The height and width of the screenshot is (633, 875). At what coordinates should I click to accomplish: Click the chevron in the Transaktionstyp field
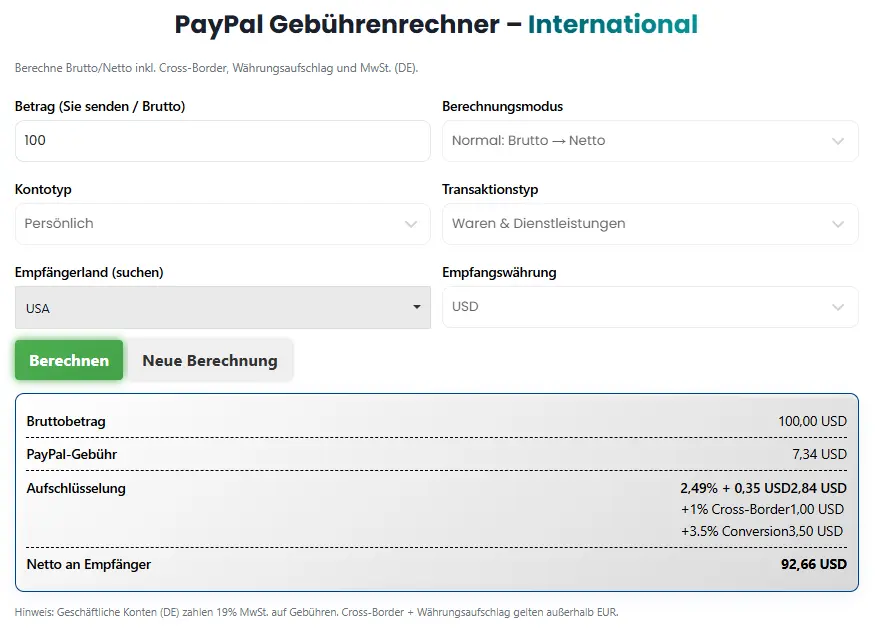[840, 224]
